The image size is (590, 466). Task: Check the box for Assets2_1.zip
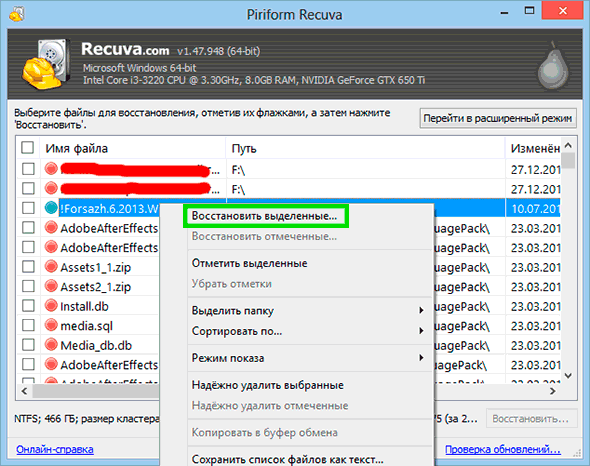click(28, 286)
